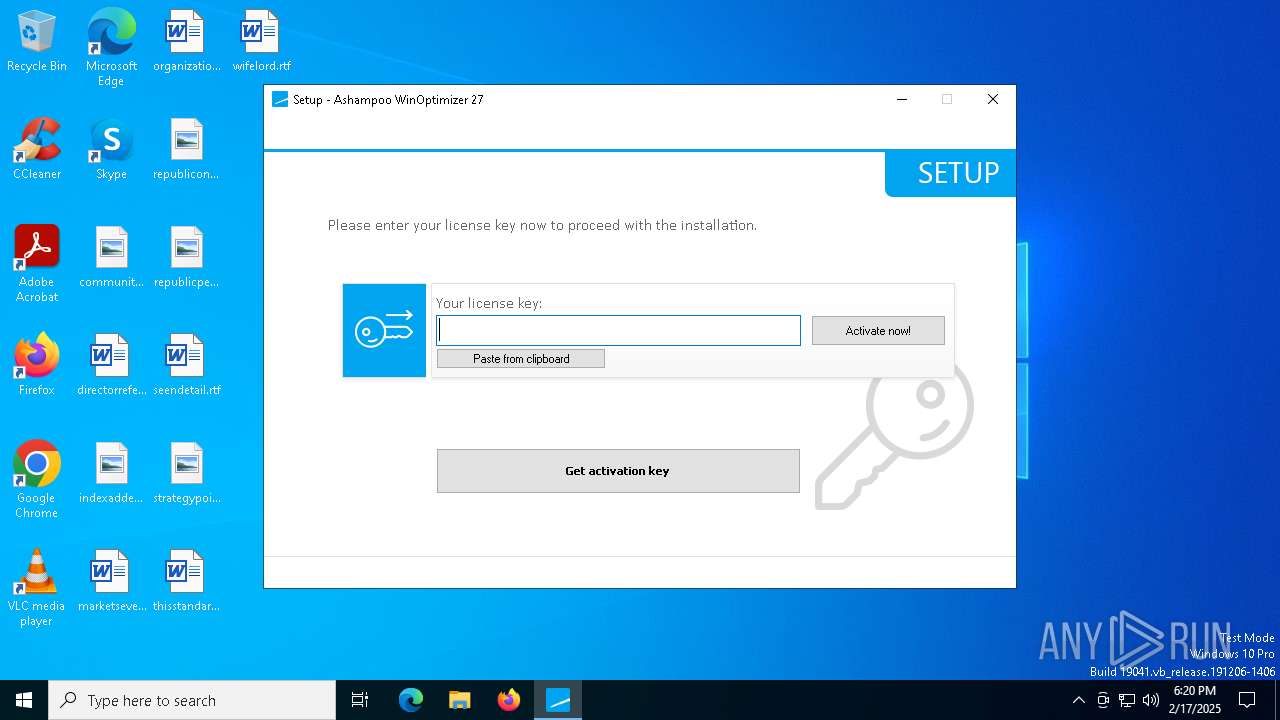Select VLC media player desktop shortcut

(x=37, y=588)
